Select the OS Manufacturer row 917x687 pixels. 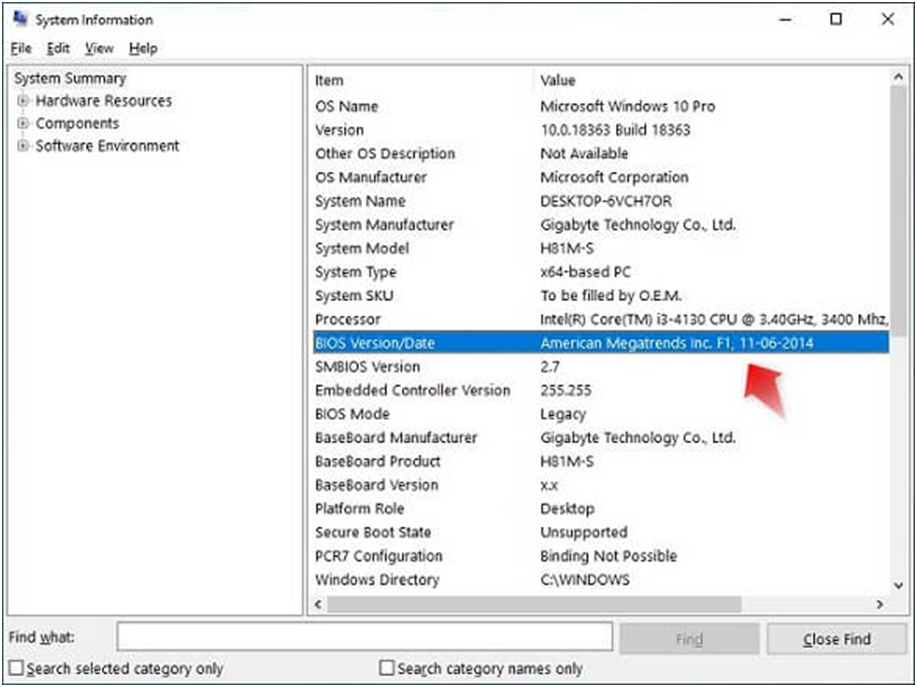pyautogui.click(x=601, y=177)
